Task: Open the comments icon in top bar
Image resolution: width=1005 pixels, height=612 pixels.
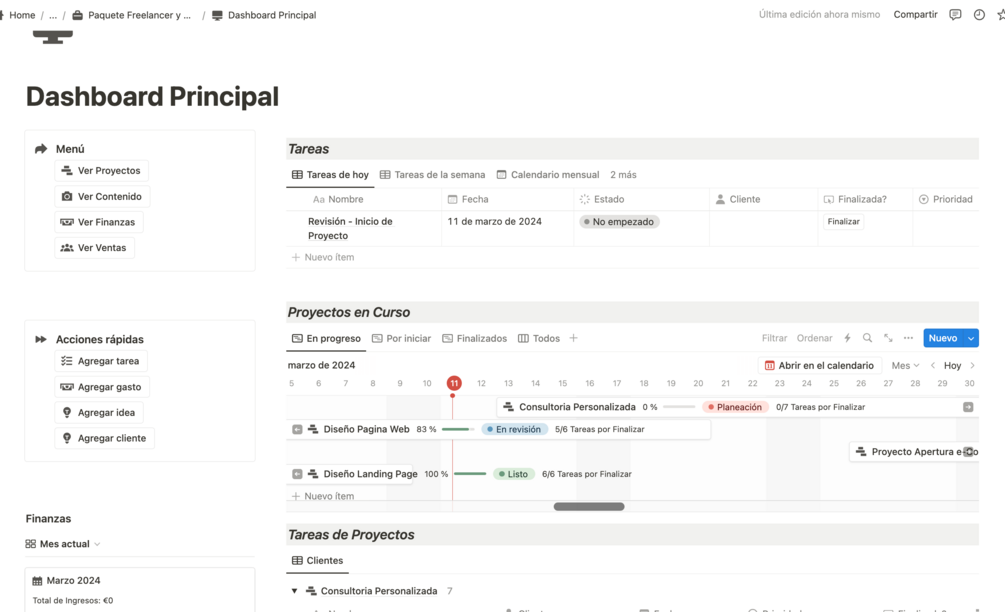Action: point(955,15)
